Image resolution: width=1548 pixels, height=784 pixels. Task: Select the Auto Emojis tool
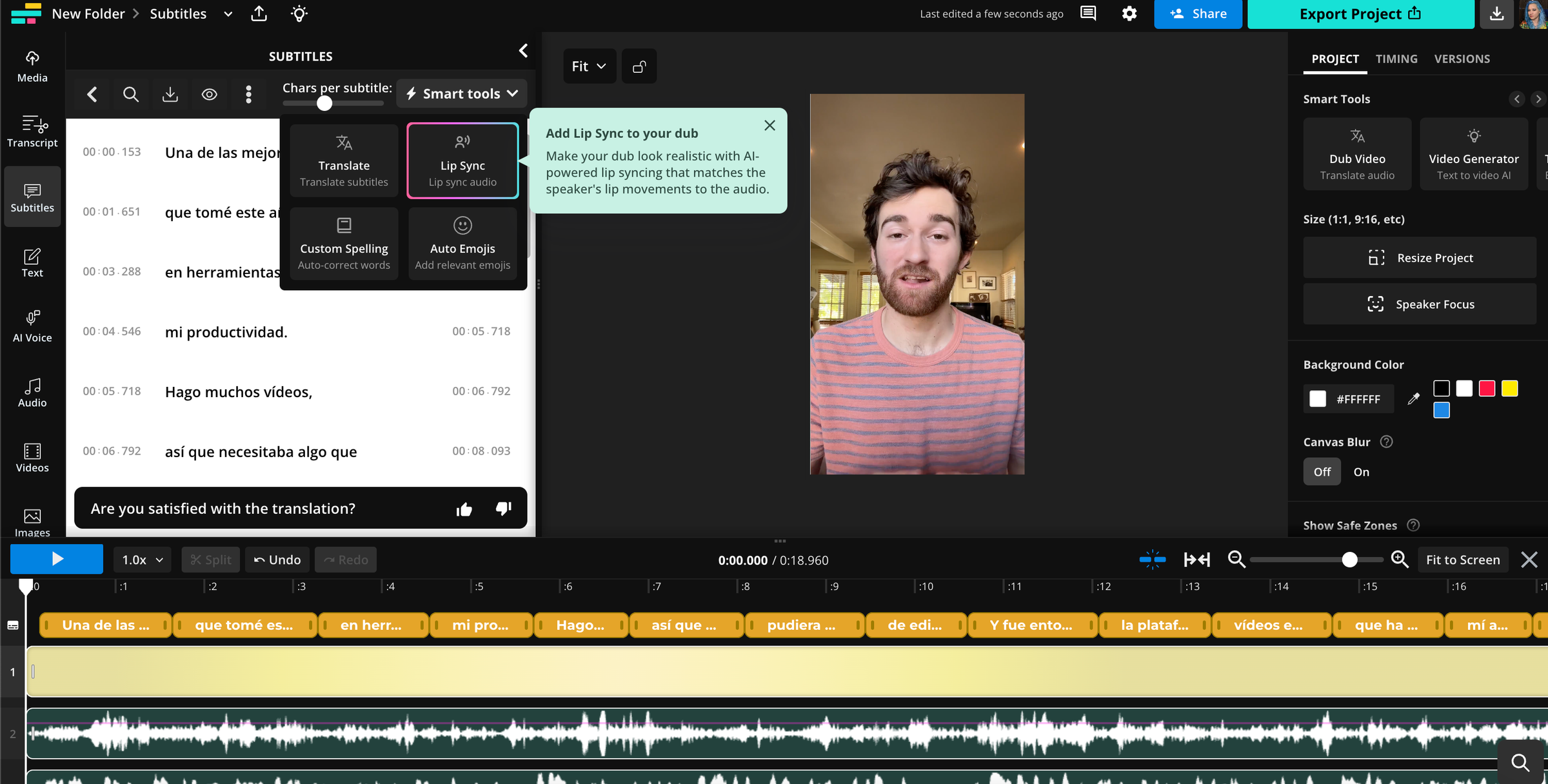(462, 243)
